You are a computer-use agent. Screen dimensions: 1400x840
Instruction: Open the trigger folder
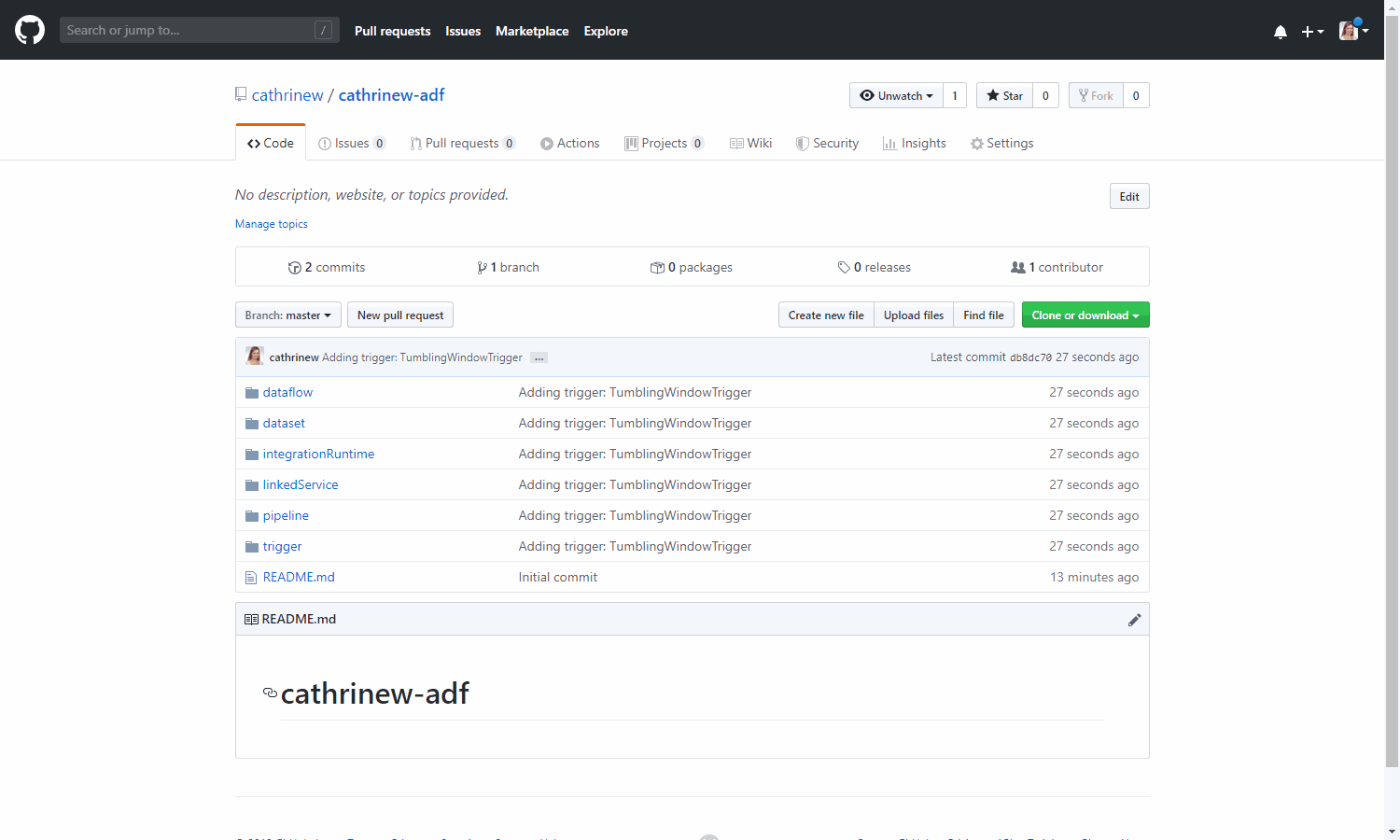coord(282,546)
